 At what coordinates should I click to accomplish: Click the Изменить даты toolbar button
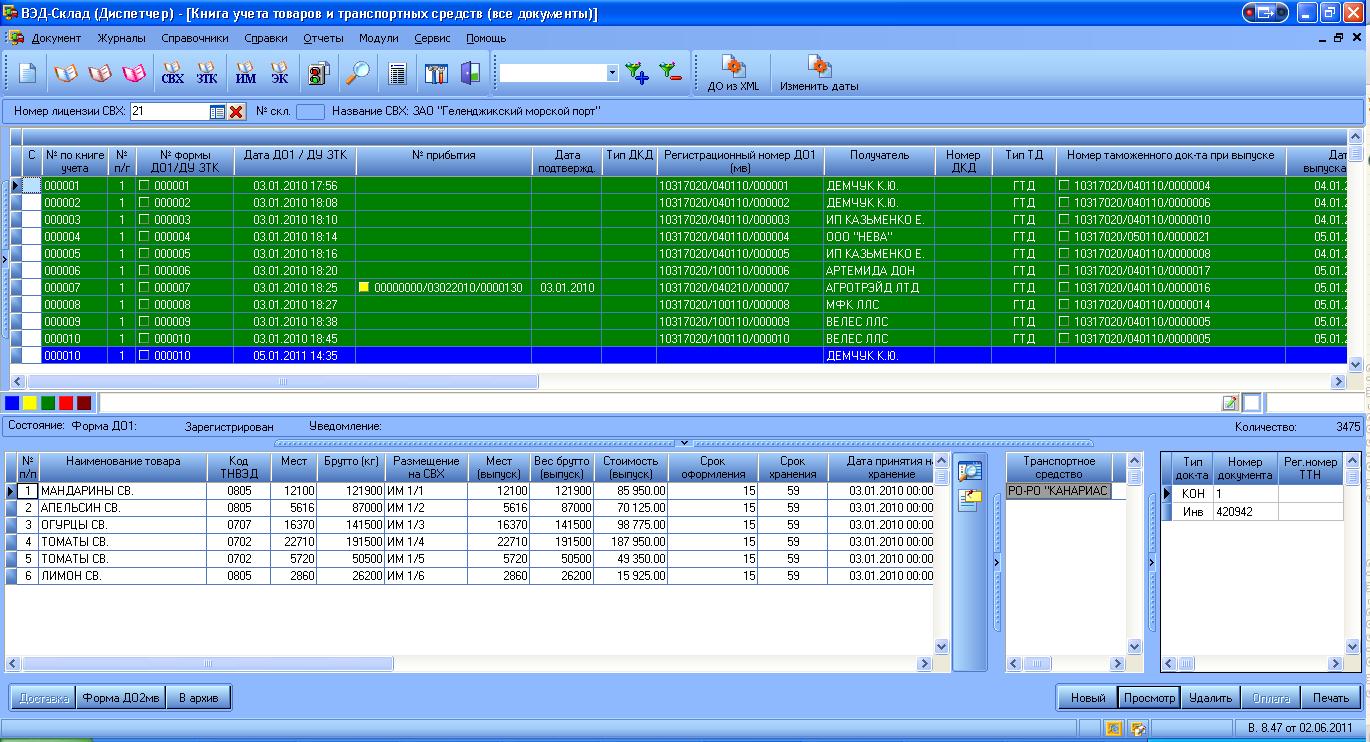(819, 75)
